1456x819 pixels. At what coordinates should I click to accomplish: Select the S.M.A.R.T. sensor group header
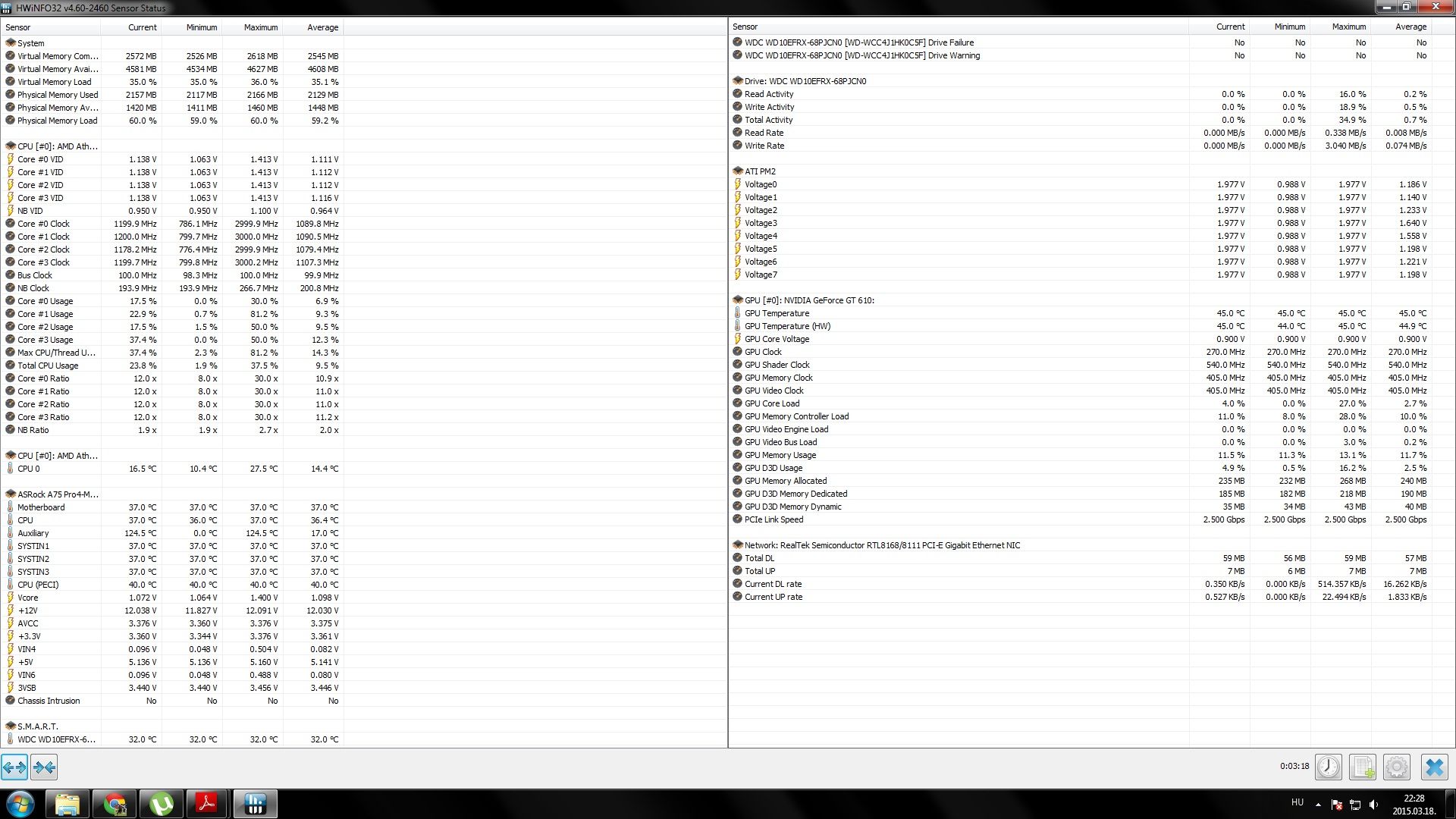point(37,726)
